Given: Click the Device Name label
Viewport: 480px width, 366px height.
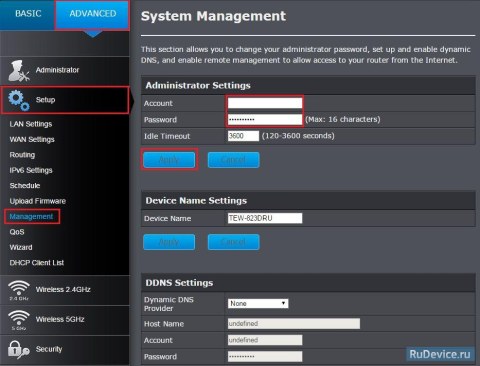Looking at the screenshot, I should (x=167, y=219).
